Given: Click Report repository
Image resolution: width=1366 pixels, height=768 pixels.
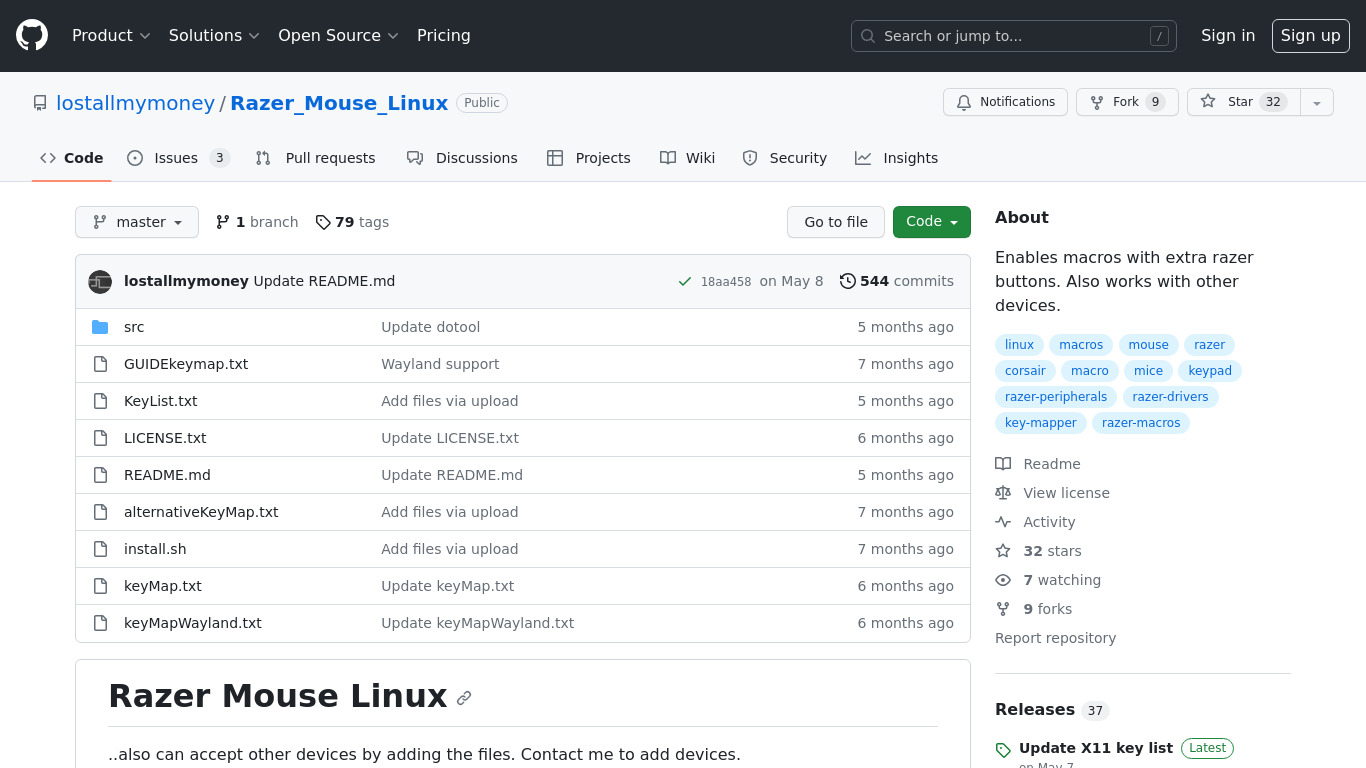Looking at the screenshot, I should pos(1055,638).
